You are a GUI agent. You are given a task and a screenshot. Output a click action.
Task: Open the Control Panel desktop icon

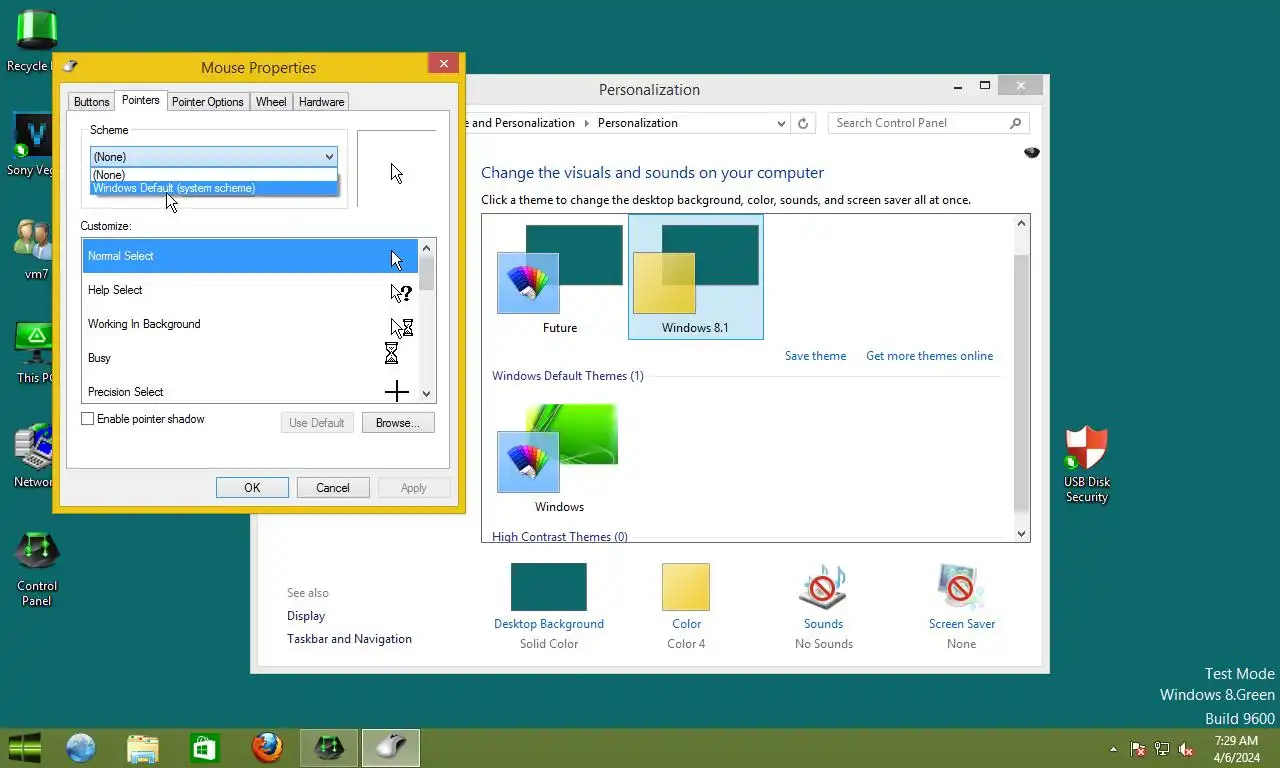coord(37,570)
